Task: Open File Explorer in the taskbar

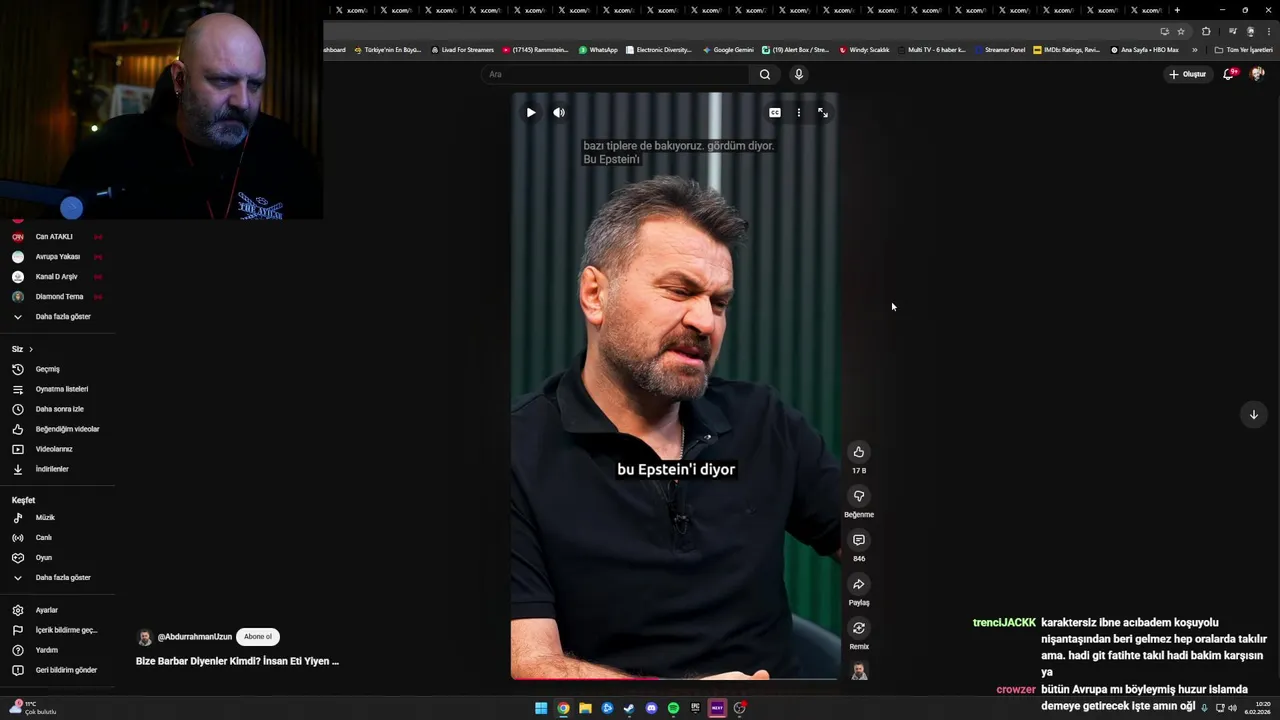Action: (585, 708)
